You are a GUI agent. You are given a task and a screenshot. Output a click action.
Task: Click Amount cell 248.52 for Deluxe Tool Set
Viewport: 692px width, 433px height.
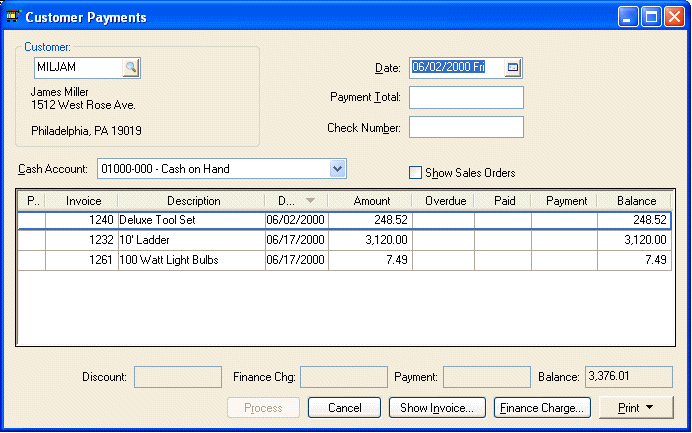370,220
